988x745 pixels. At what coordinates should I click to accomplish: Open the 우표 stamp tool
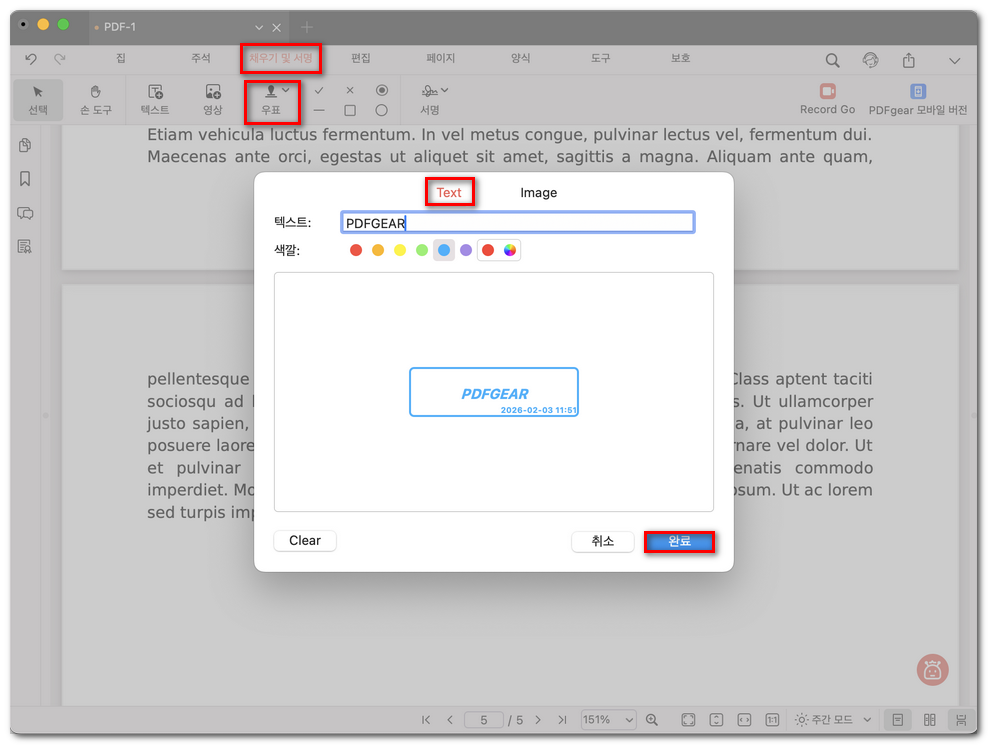(271, 100)
